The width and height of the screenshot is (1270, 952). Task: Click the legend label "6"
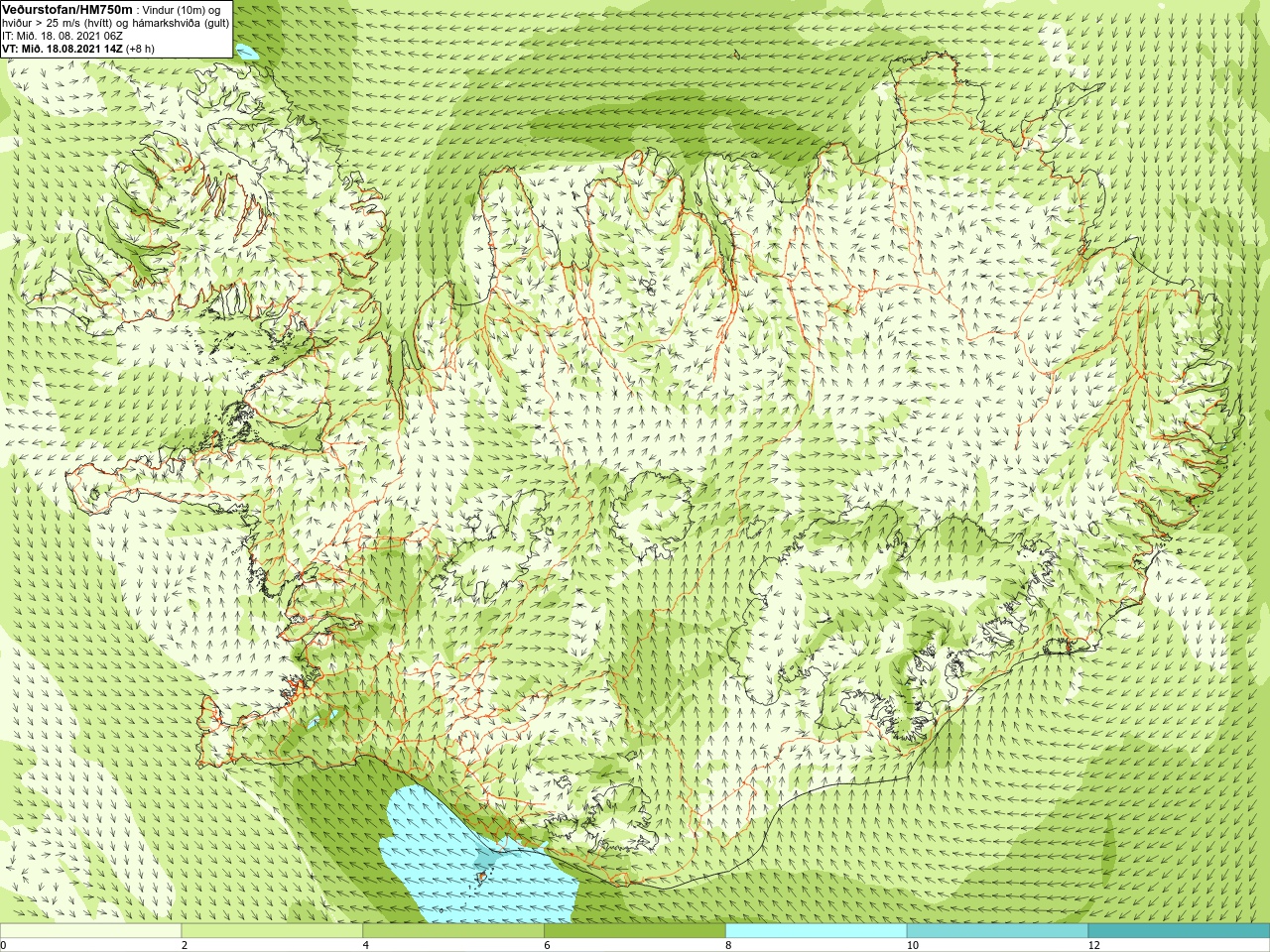(x=547, y=946)
